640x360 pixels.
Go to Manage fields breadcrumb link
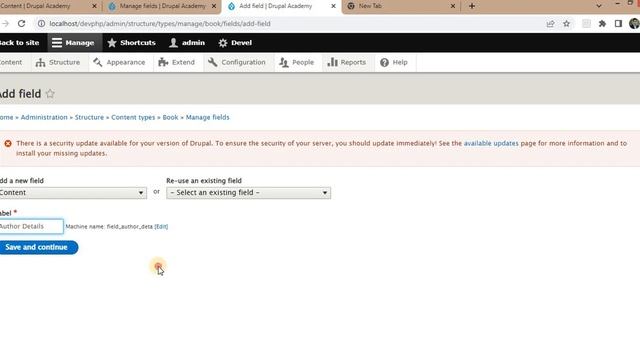[x=207, y=118]
